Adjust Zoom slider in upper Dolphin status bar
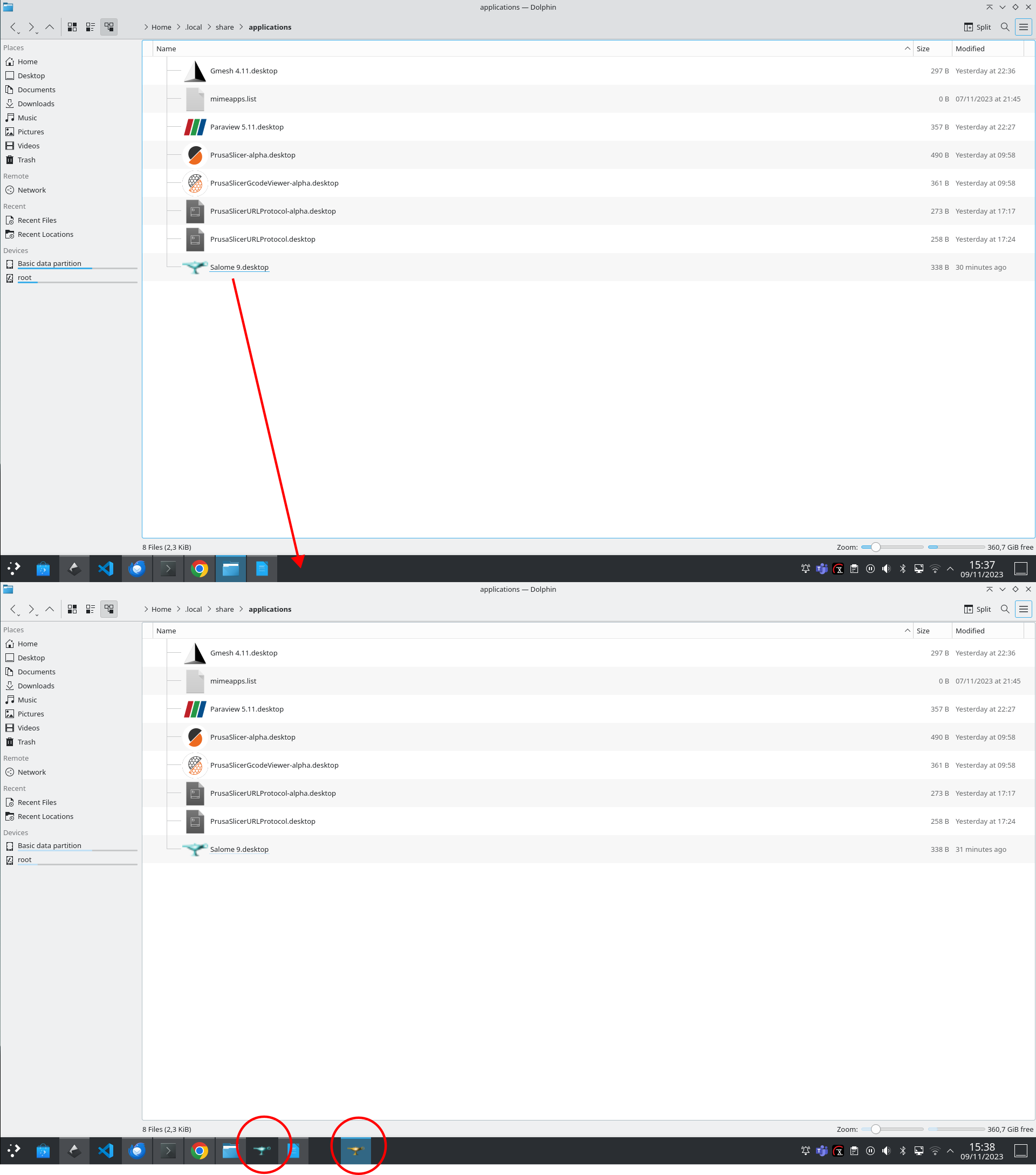1036x1175 pixels. (892, 547)
